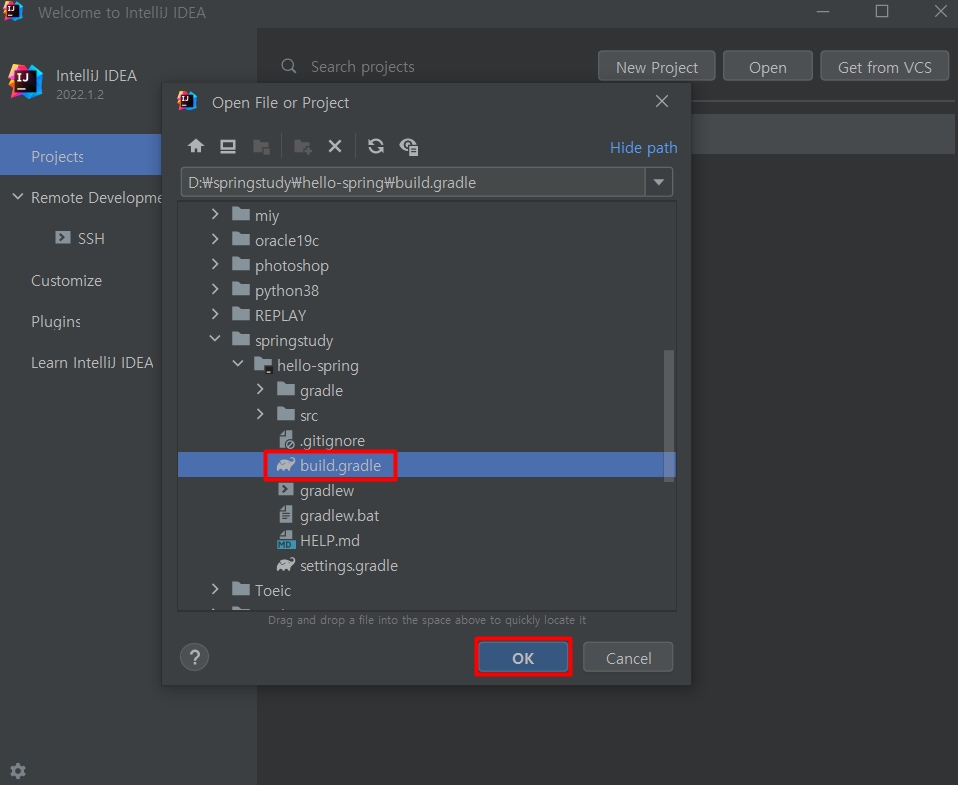
Task: Select the photoshop folder name
Action: [292, 266]
